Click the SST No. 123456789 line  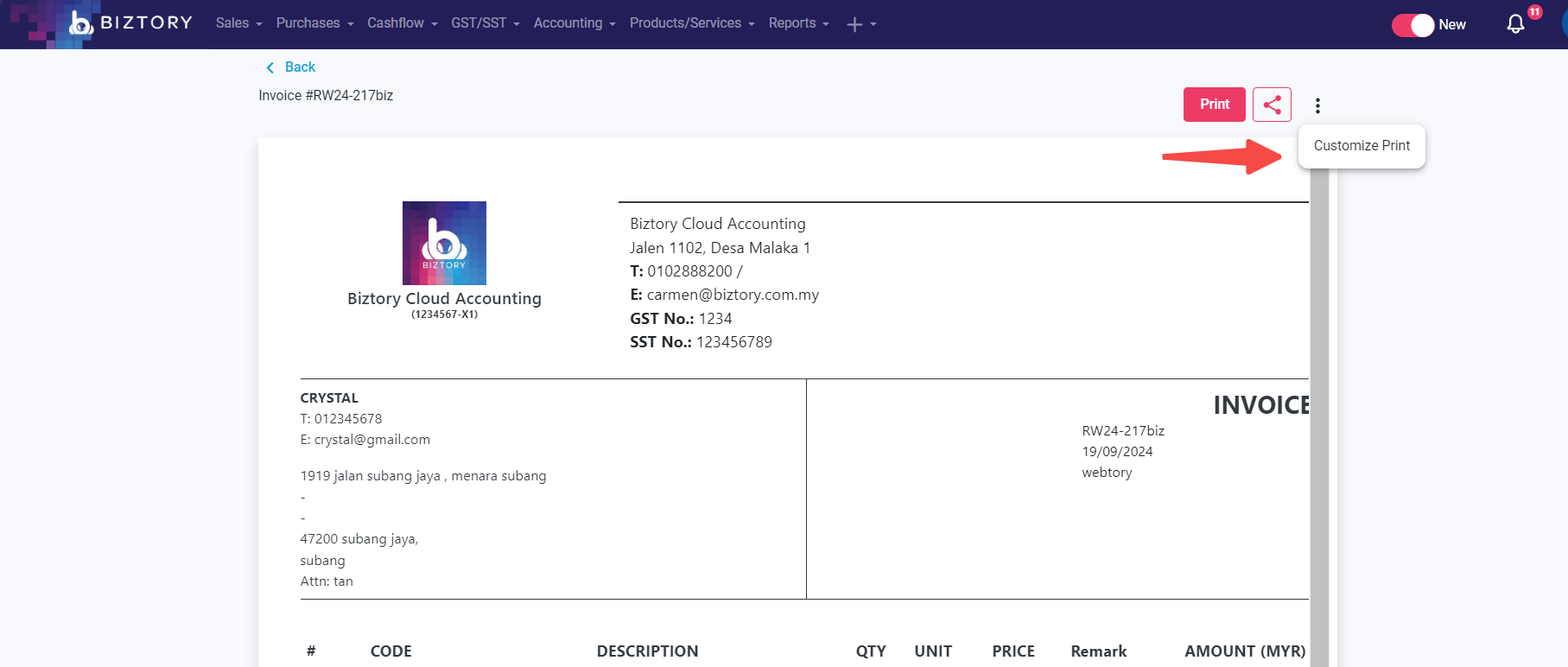pos(701,342)
